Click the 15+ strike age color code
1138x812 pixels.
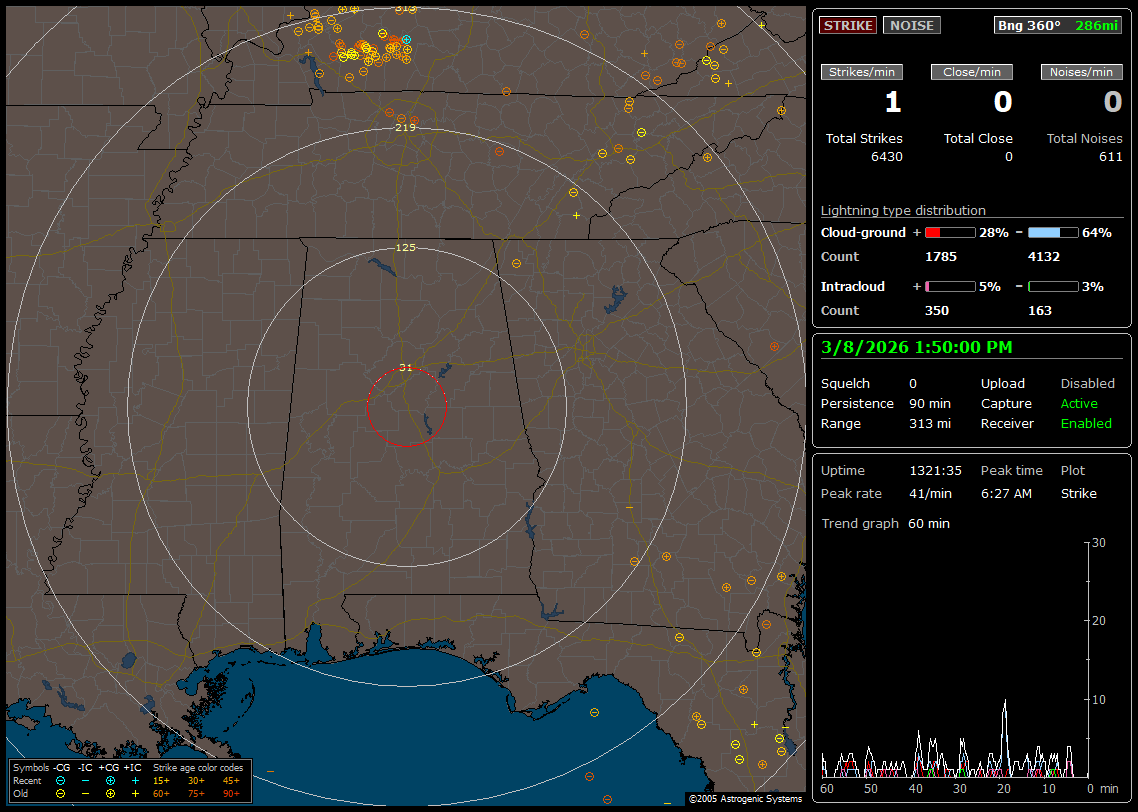pyautogui.click(x=161, y=780)
